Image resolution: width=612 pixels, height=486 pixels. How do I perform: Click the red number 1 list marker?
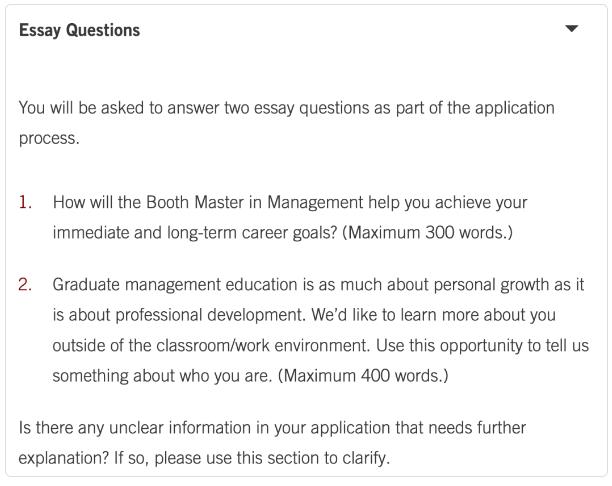25,202
